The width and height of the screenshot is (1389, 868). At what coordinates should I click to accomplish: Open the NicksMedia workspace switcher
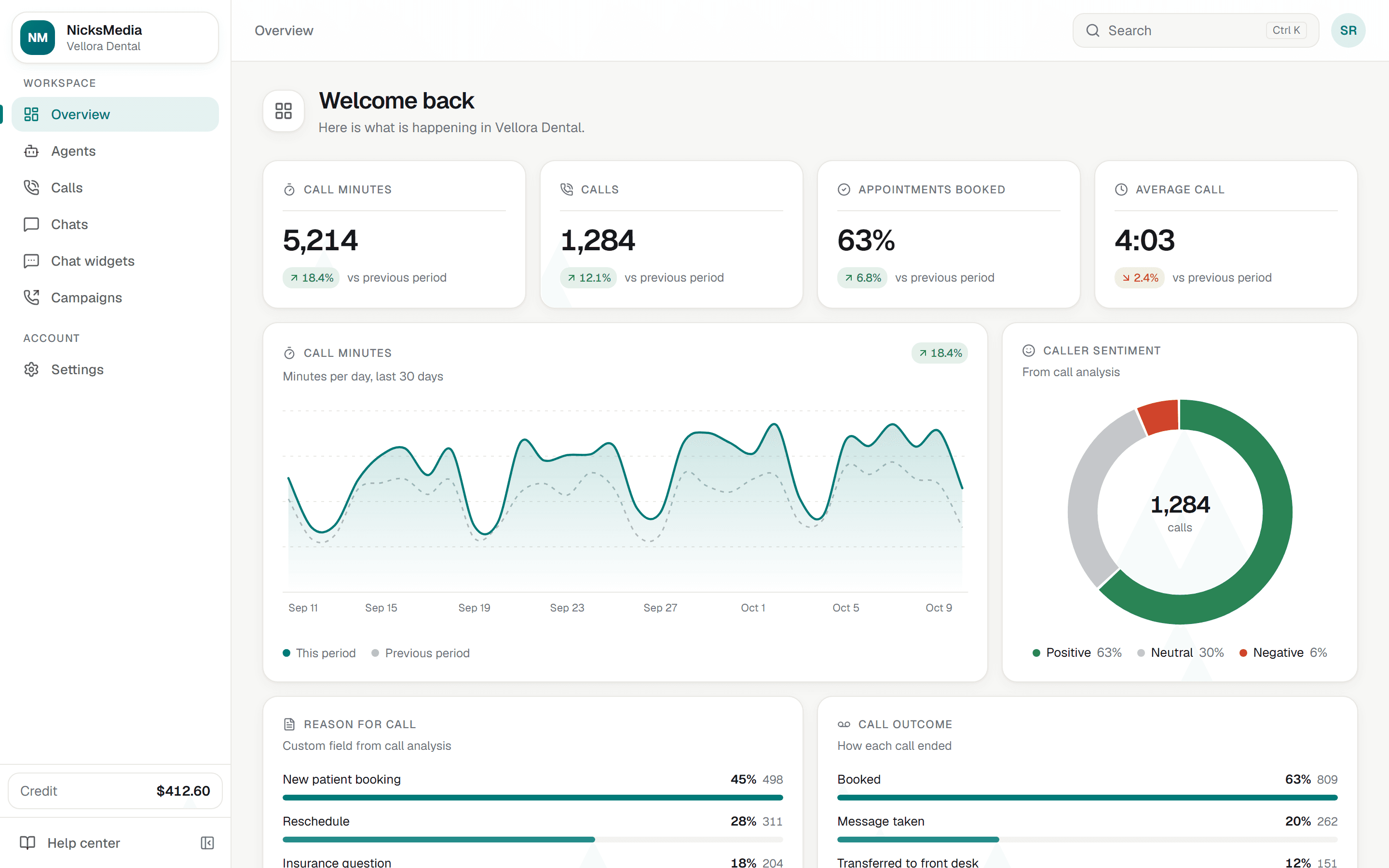tap(115, 38)
